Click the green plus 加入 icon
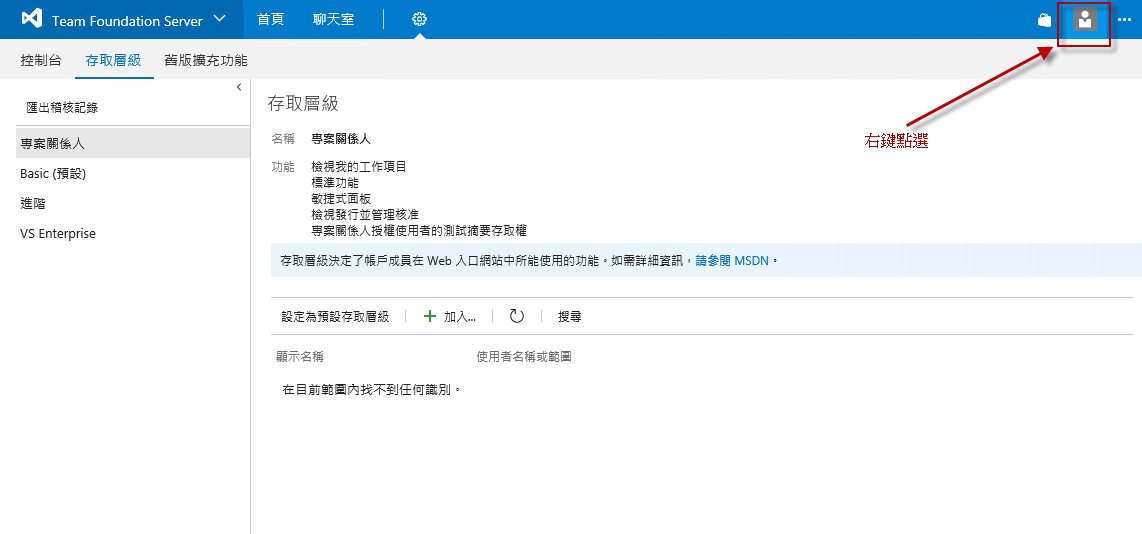The height and width of the screenshot is (534, 1142). [430, 316]
